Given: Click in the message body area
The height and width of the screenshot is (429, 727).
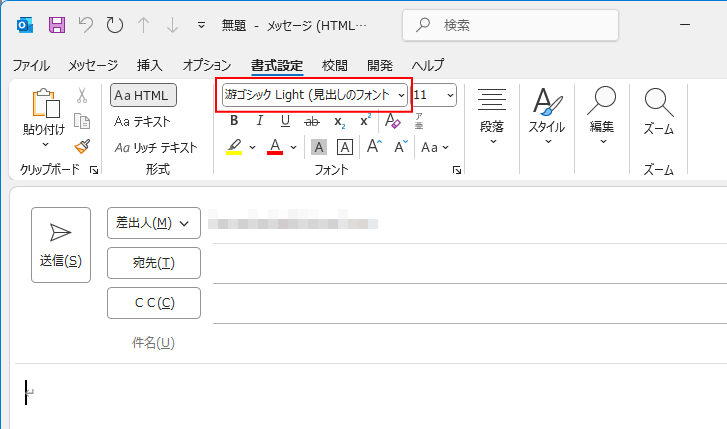Looking at the screenshot, I should (371, 397).
